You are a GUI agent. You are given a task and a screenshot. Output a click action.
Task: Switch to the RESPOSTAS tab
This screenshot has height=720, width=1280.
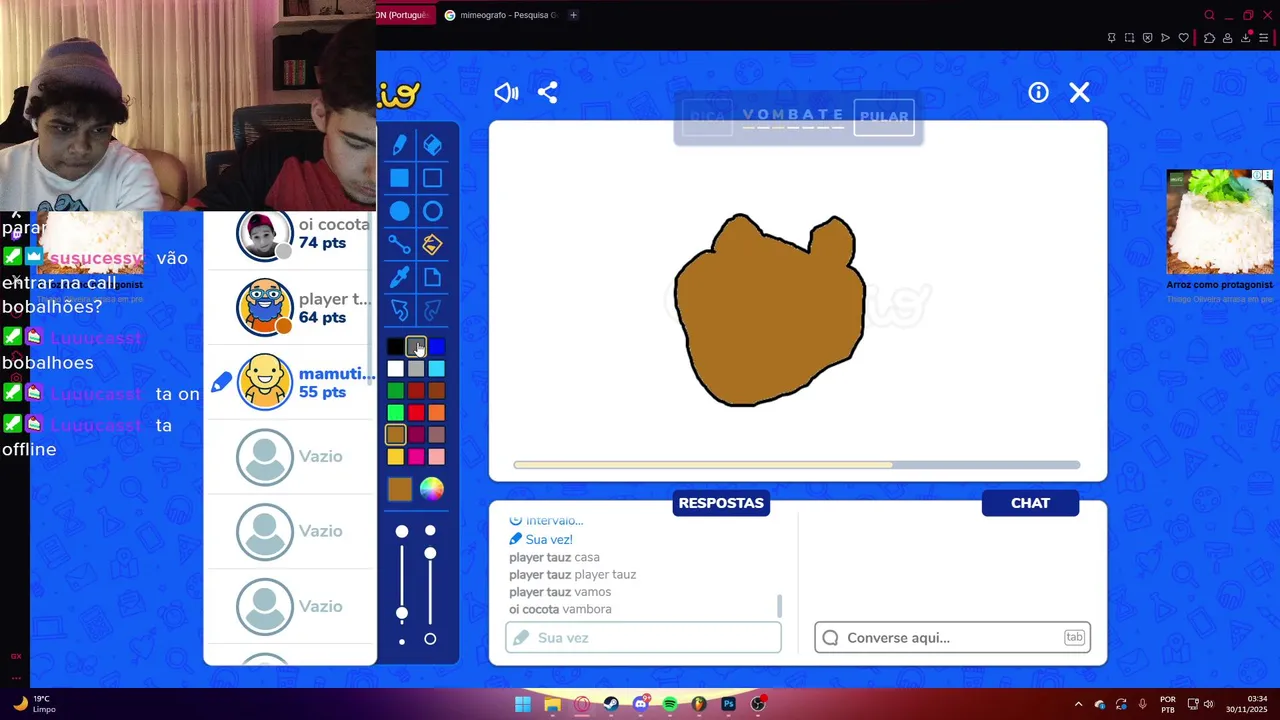(721, 503)
